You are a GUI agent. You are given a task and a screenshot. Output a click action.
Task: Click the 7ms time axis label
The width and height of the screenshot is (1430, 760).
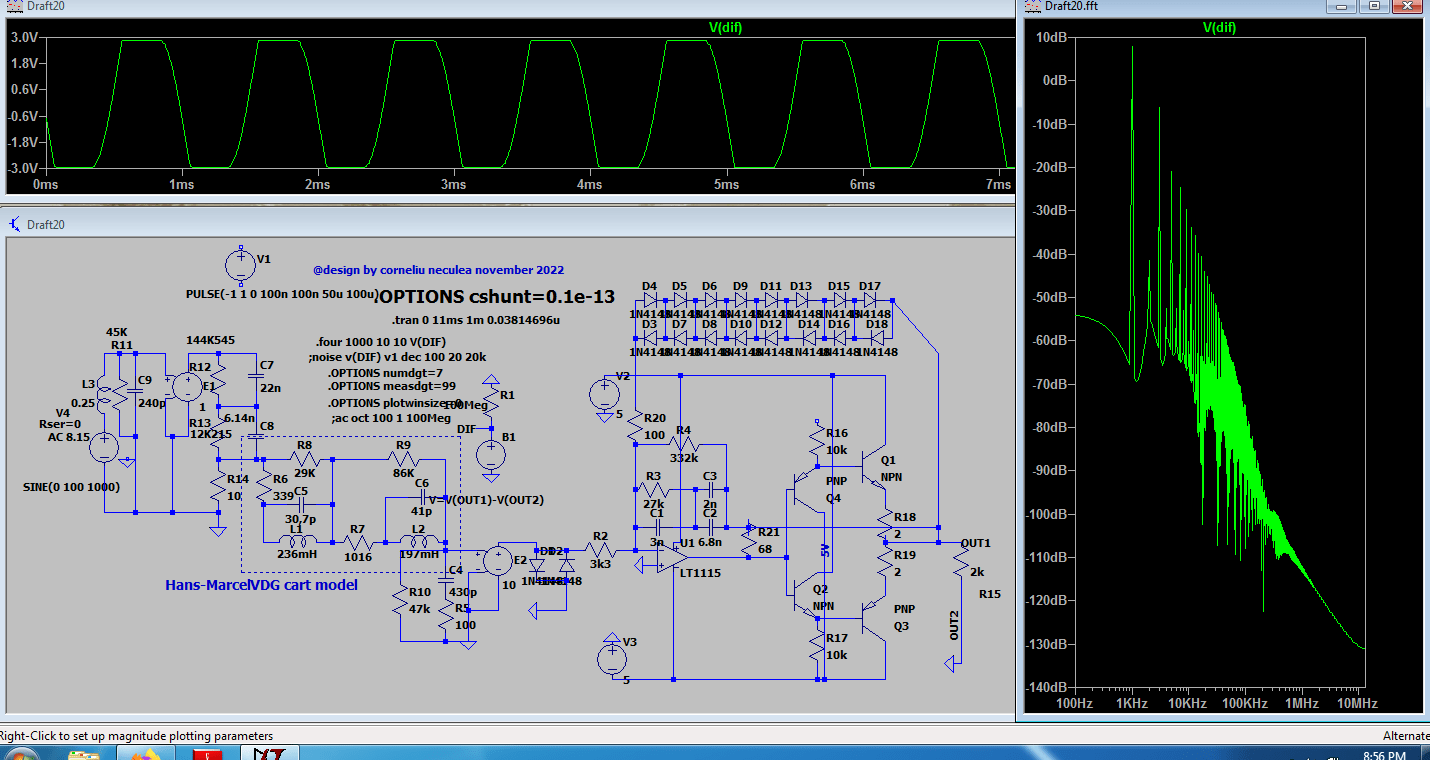pyautogui.click(x=997, y=185)
